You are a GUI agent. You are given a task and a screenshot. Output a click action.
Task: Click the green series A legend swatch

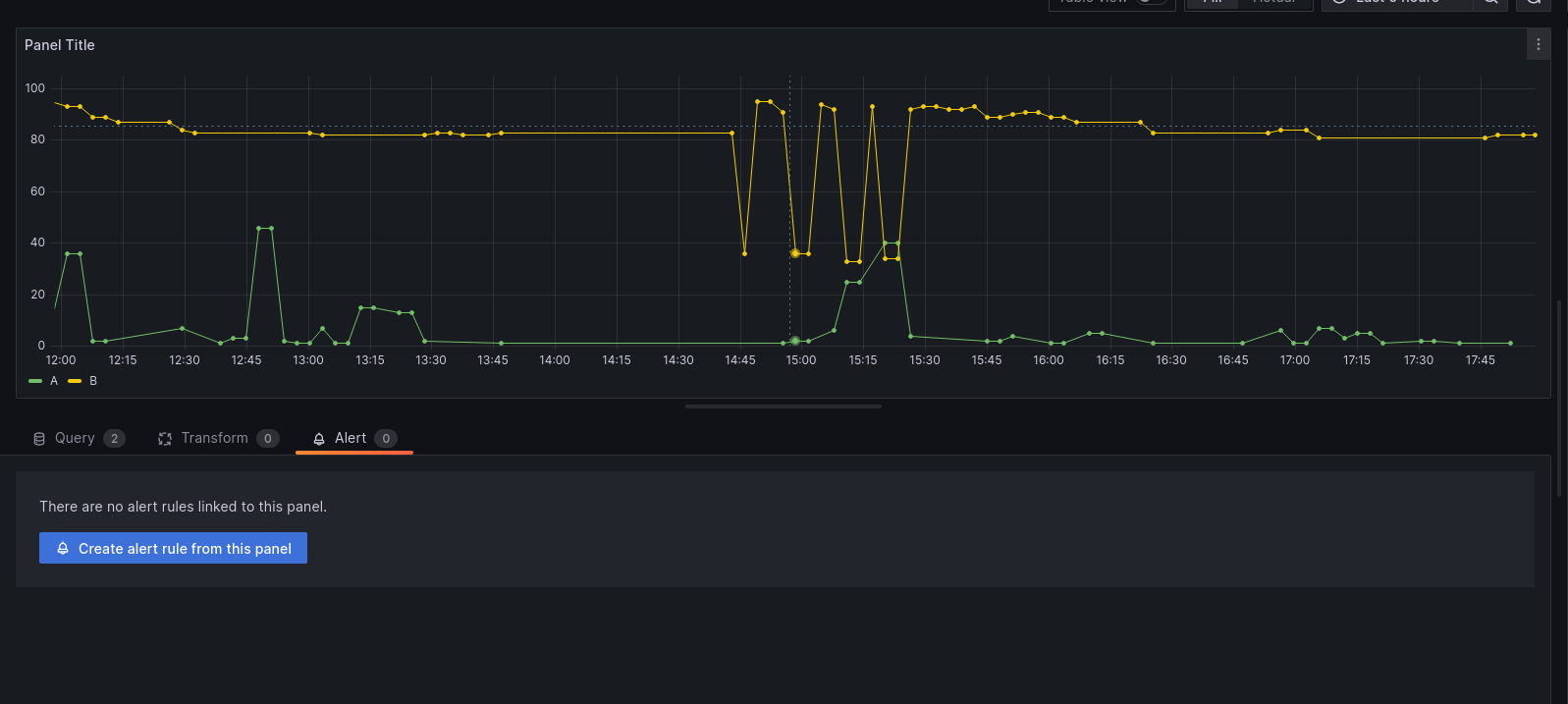coord(35,381)
